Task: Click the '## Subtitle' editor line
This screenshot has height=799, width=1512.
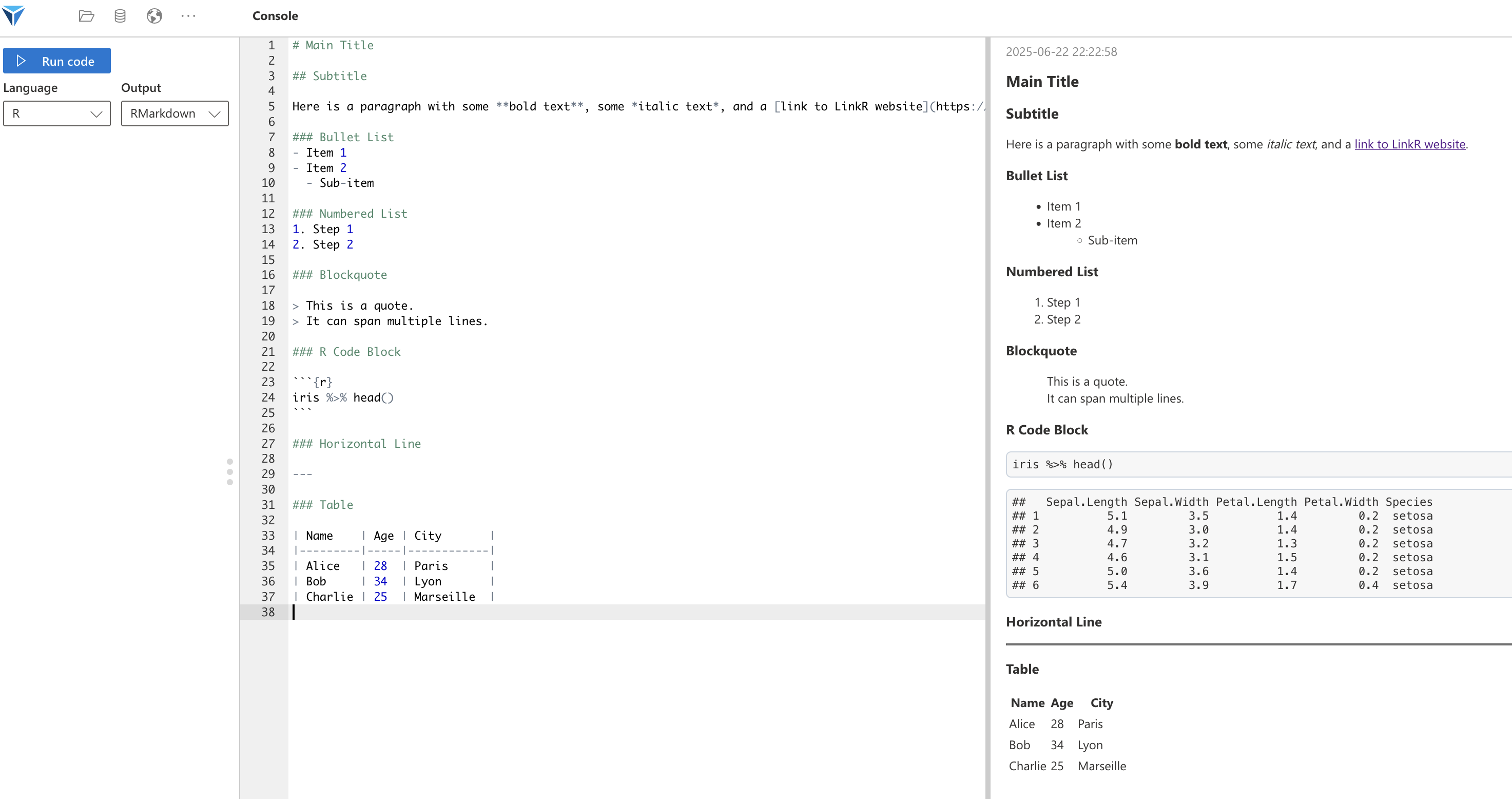Action: pos(329,75)
